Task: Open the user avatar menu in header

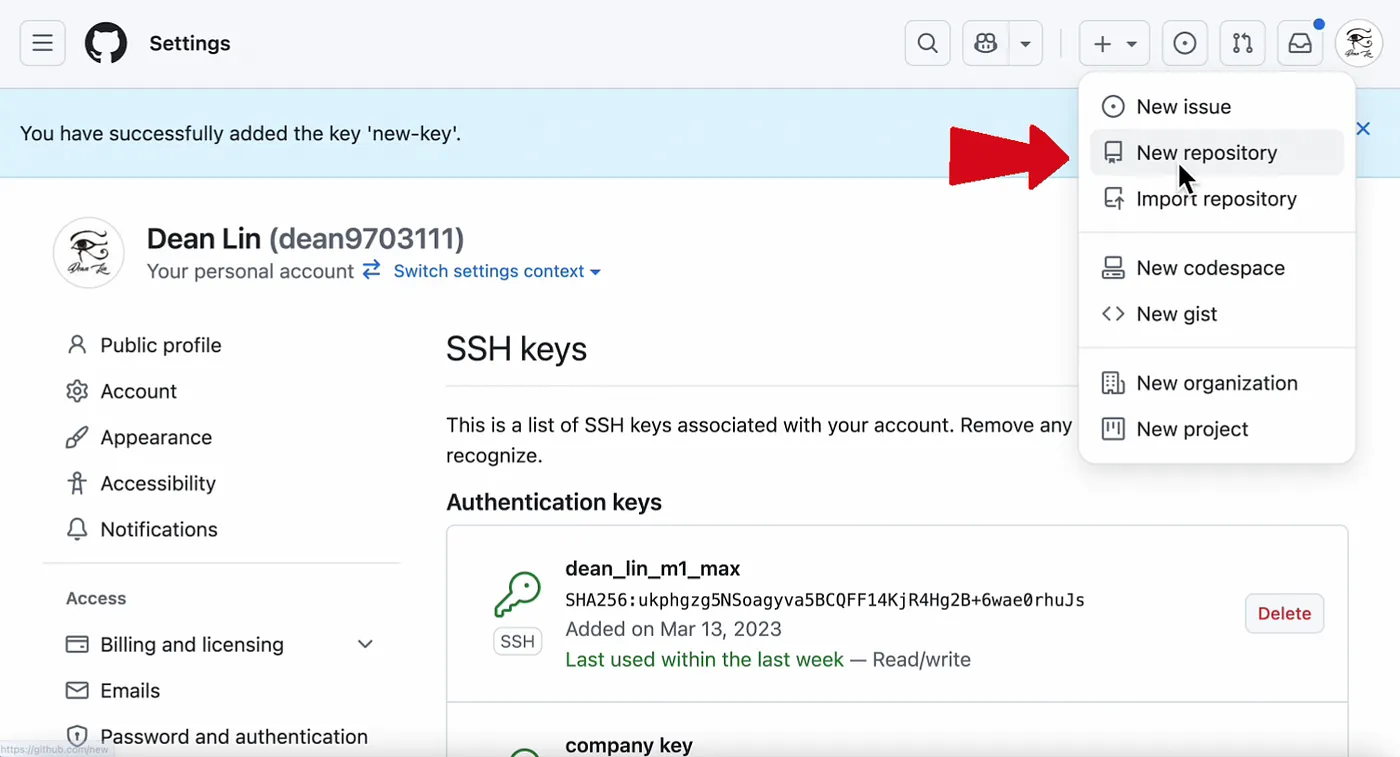Action: pos(1359,43)
